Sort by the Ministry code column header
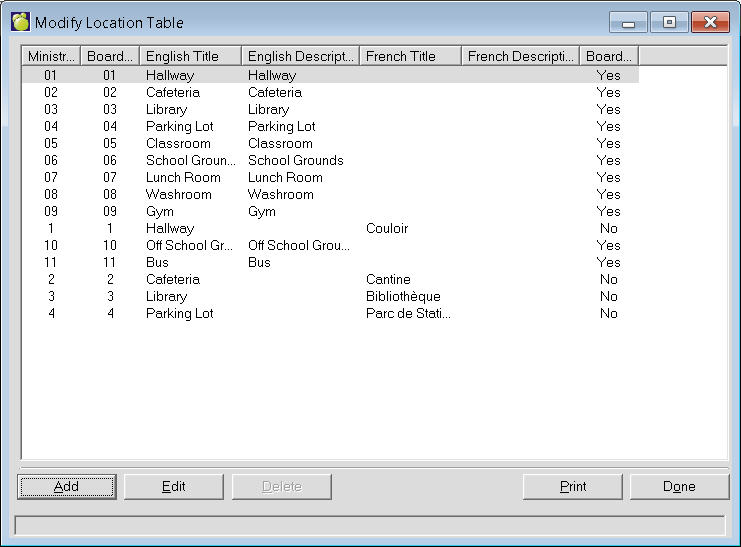This screenshot has width=741, height=547. [51, 56]
